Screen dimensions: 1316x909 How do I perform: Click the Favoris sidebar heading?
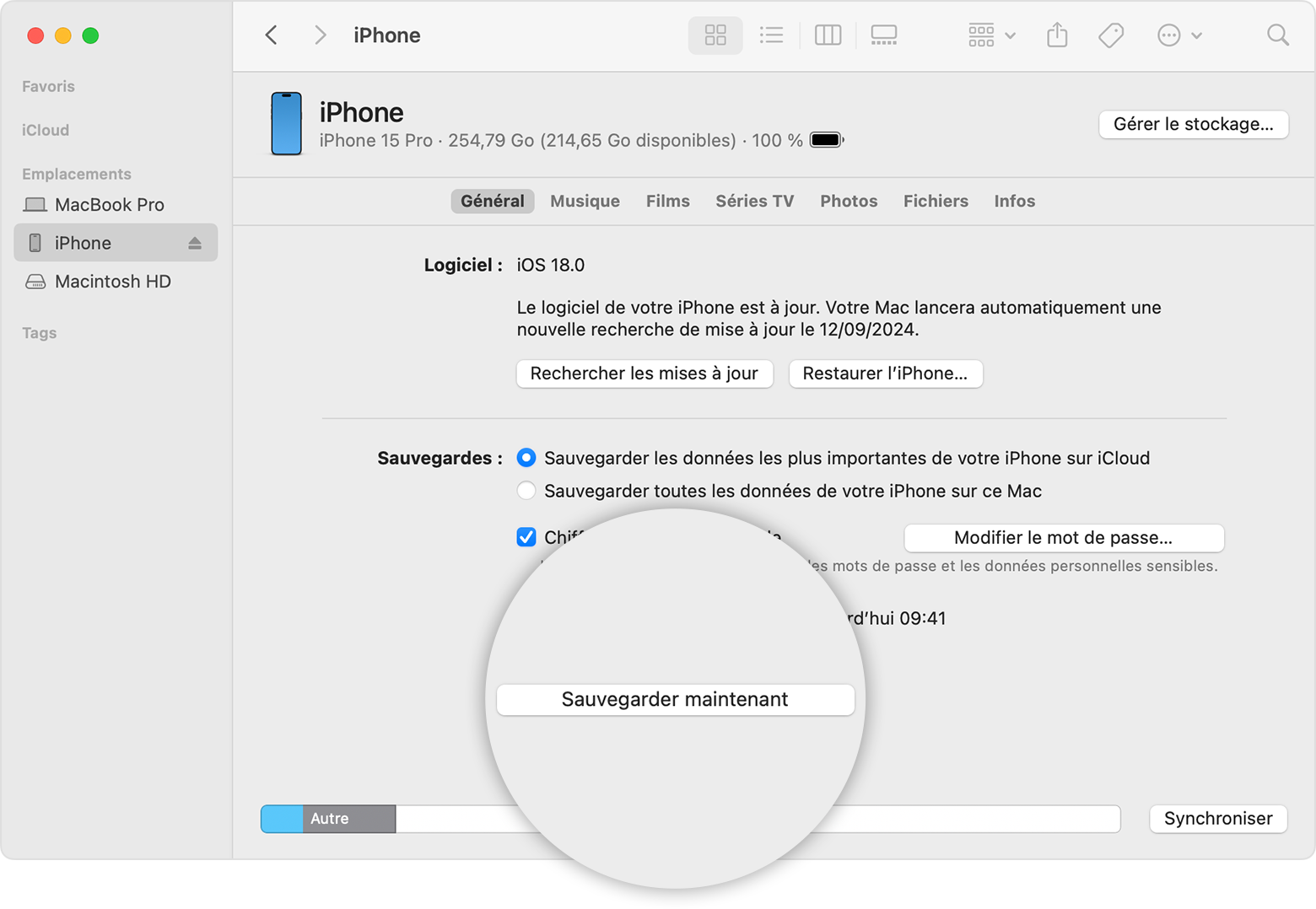(x=48, y=86)
